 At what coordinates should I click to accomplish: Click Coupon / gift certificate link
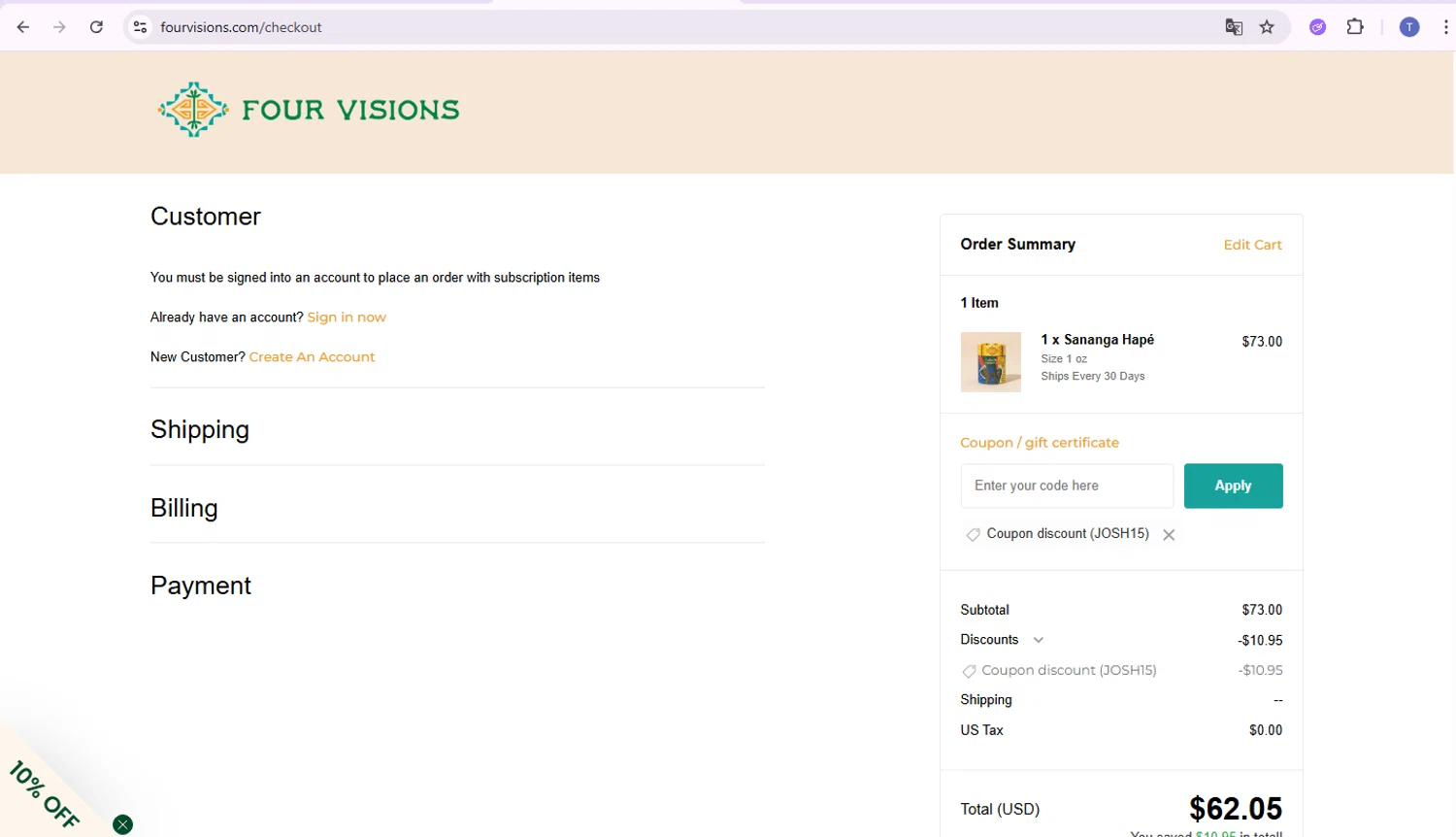coord(1040,443)
